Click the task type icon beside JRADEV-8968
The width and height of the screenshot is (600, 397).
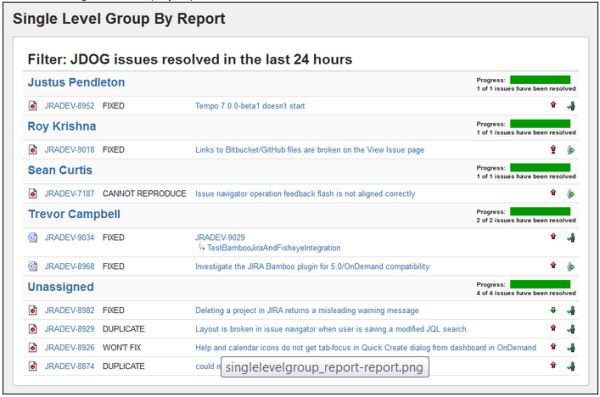pos(33,266)
